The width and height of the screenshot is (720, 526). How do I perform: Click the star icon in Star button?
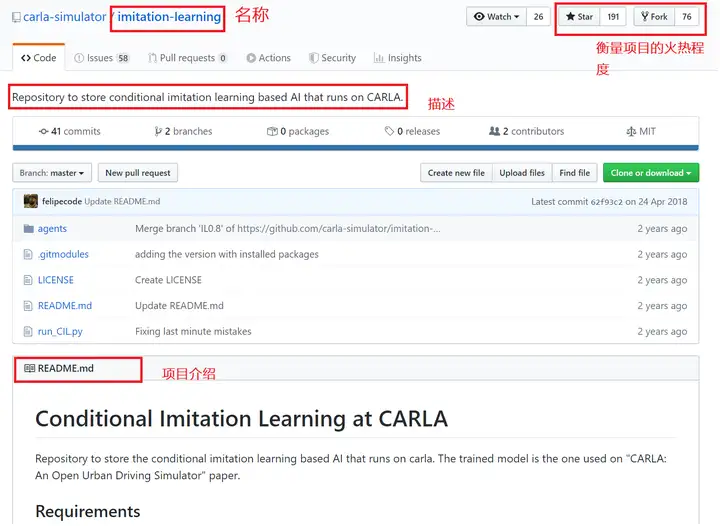coord(570,17)
